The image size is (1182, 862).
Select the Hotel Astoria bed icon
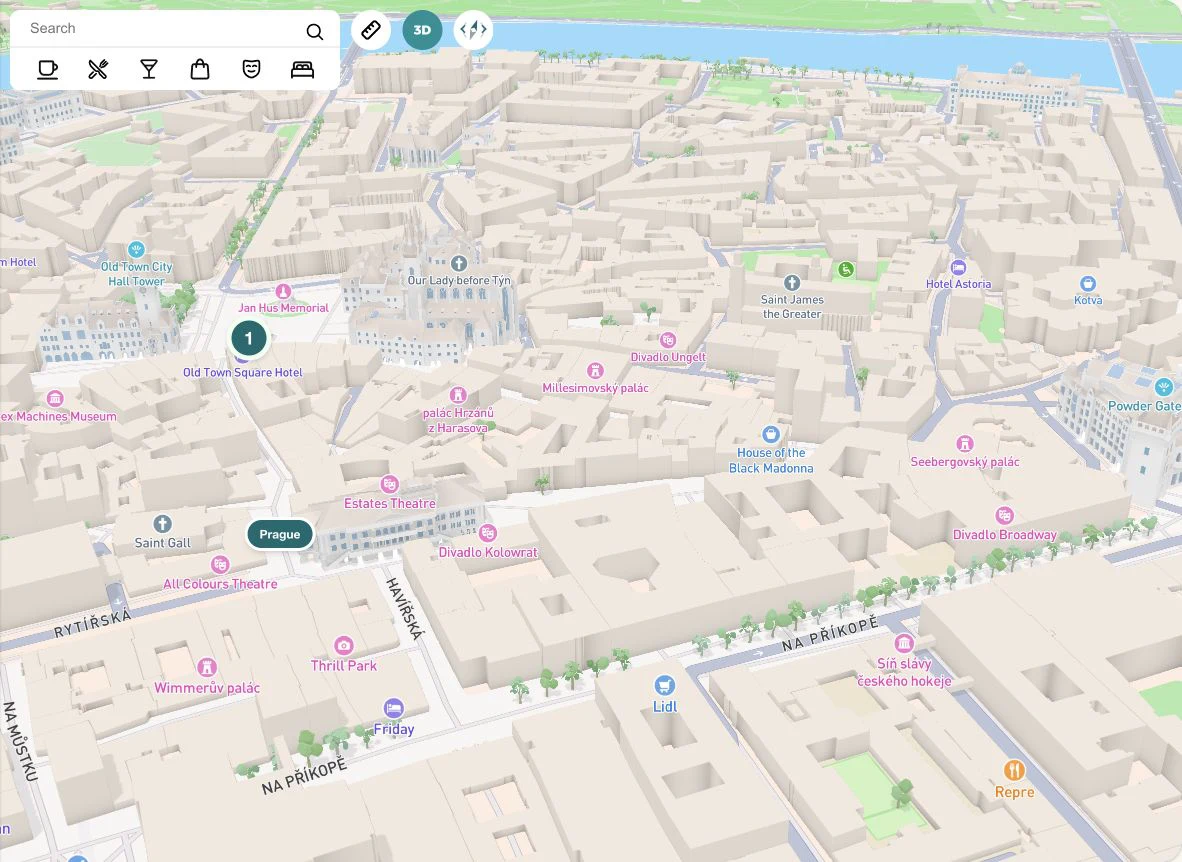pyautogui.click(x=958, y=268)
